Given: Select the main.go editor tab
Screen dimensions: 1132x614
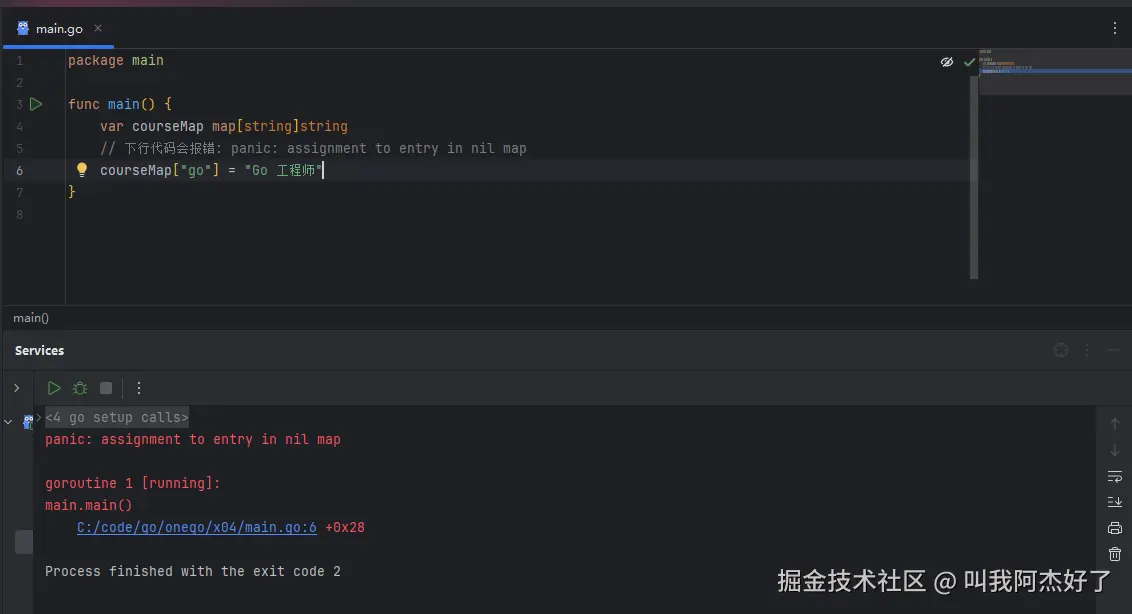Looking at the screenshot, I should coord(49,29).
